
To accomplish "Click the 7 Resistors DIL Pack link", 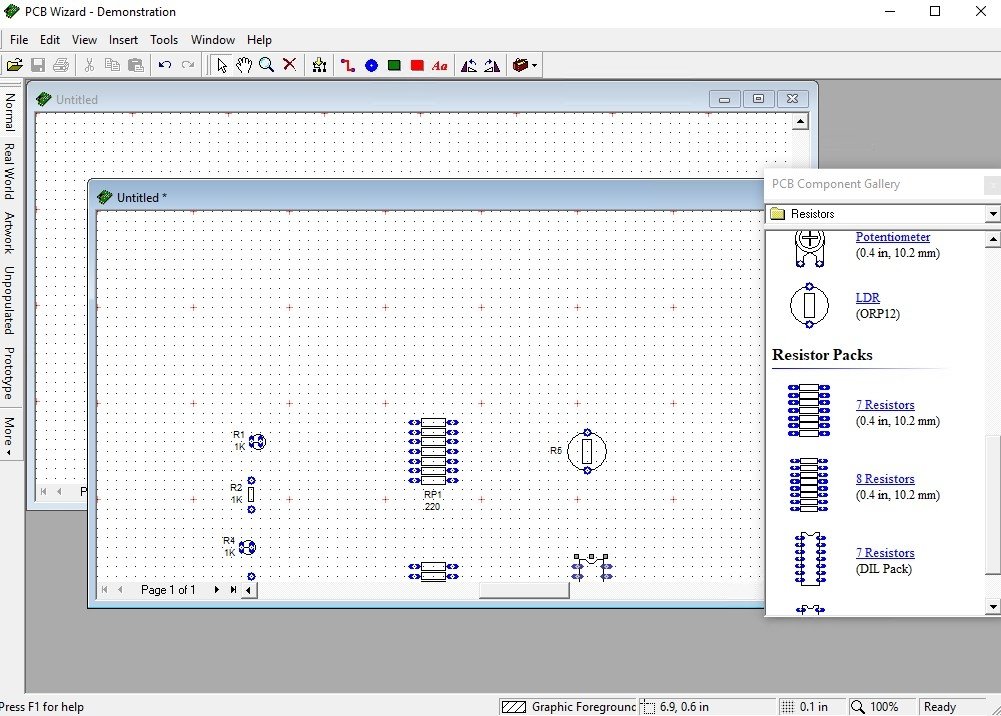I will [885, 553].
